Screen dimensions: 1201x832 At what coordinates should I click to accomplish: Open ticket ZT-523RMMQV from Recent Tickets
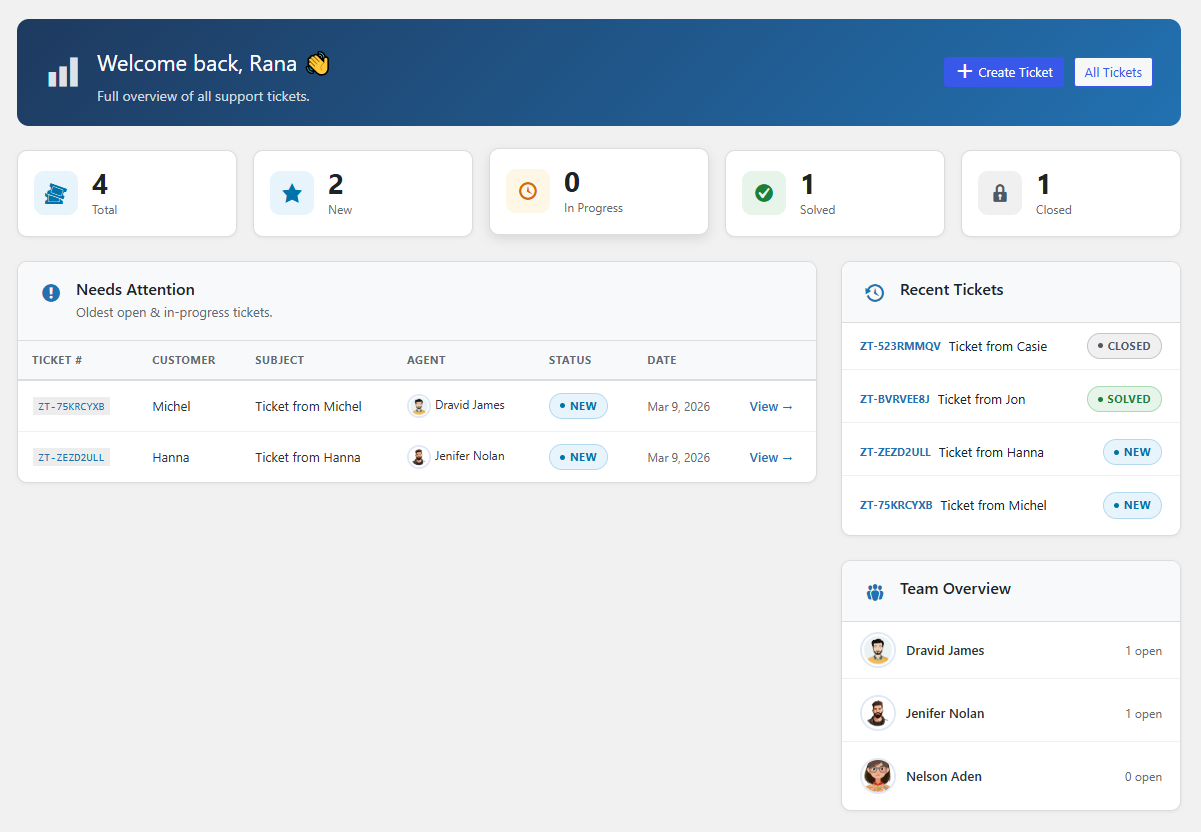899,346
